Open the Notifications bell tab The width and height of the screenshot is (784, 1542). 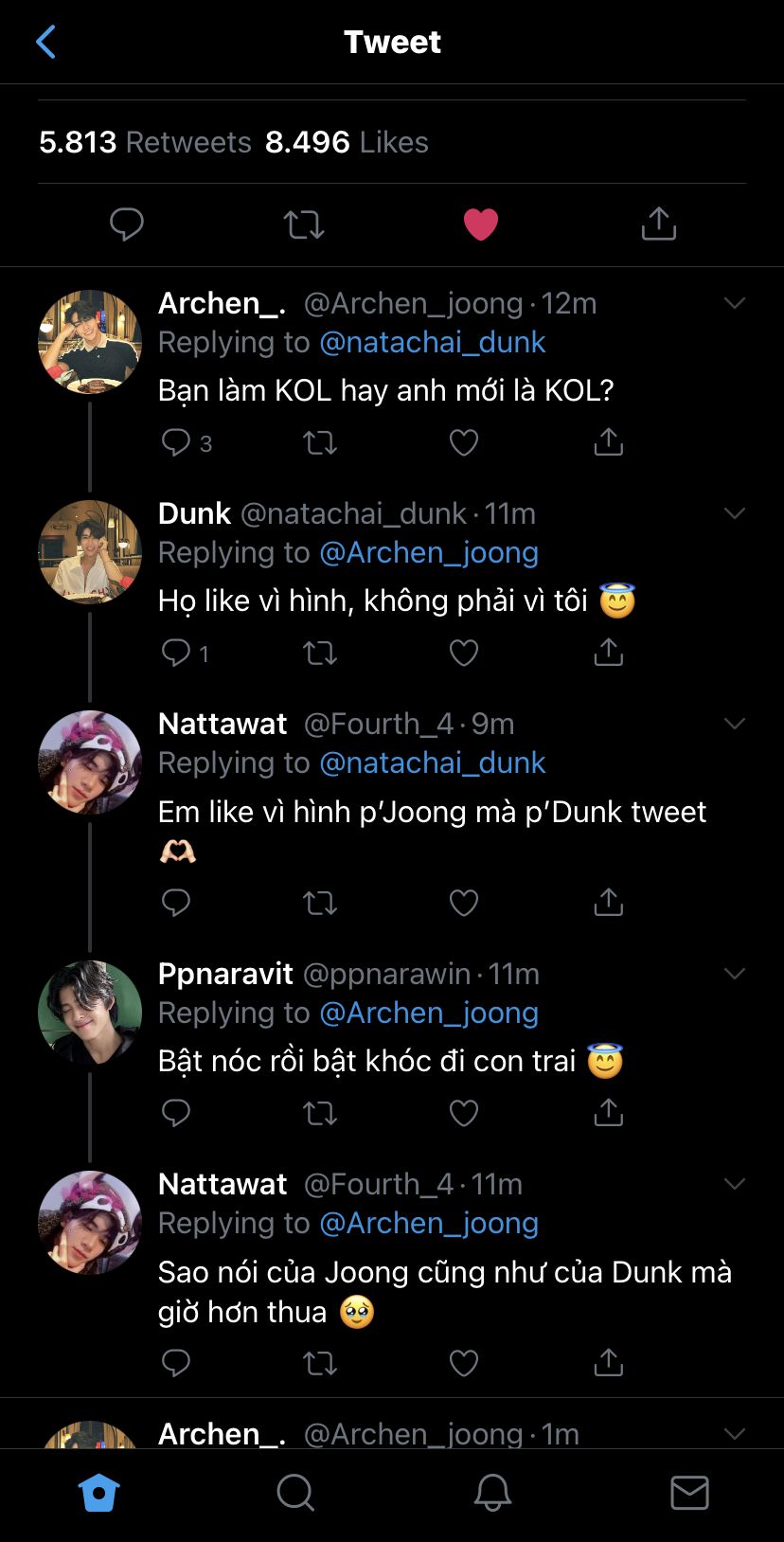click(492, 1493)
